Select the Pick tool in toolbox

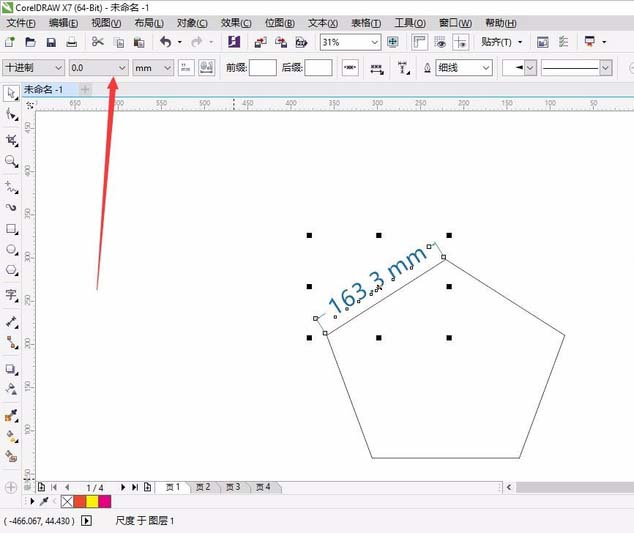(x=11, y=93)
